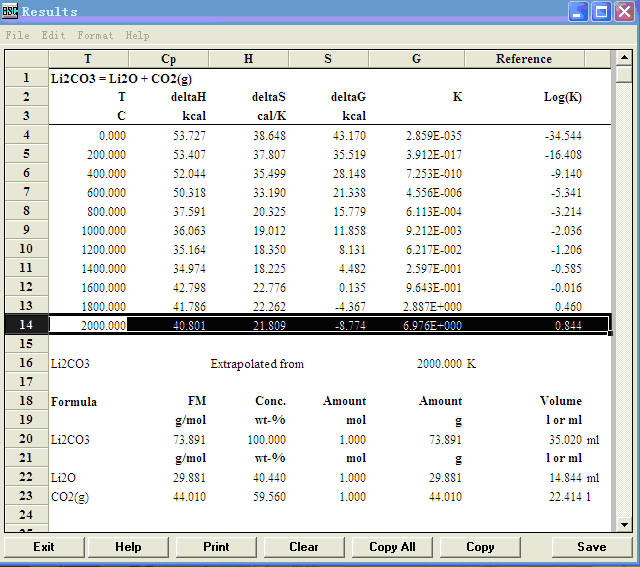640x567 pixels.
Task: Click the Copy All button
Action: coord(392,547)
